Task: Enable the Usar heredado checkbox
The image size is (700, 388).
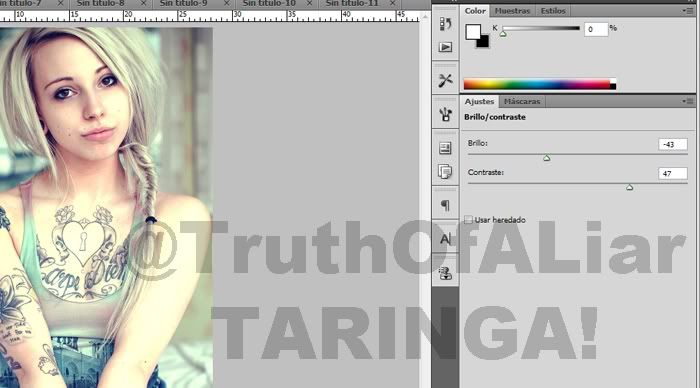Action: click(468, 220)
